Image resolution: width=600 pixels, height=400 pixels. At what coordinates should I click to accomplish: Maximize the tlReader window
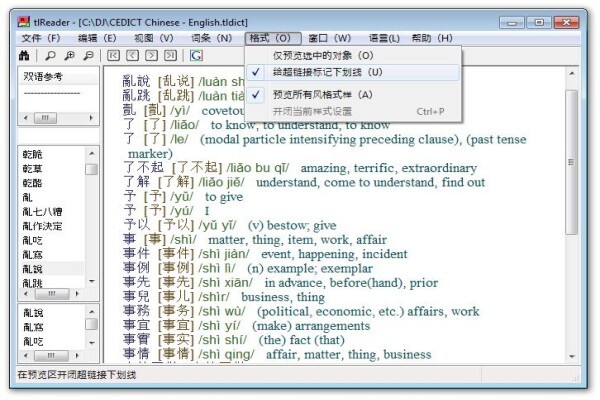538,22
